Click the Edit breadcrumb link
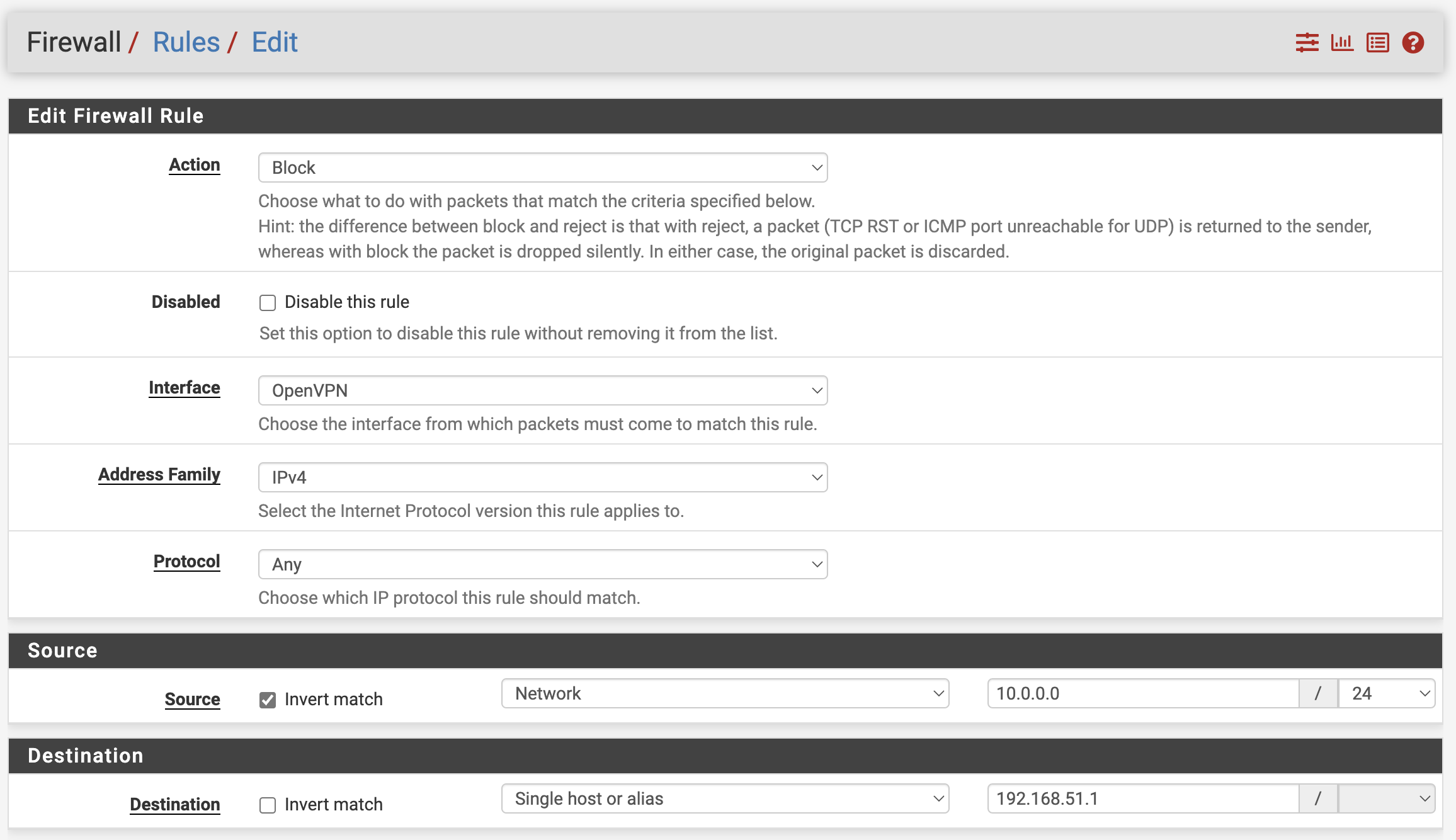This screenshot has height=840, width=1456. click(275, 43)
